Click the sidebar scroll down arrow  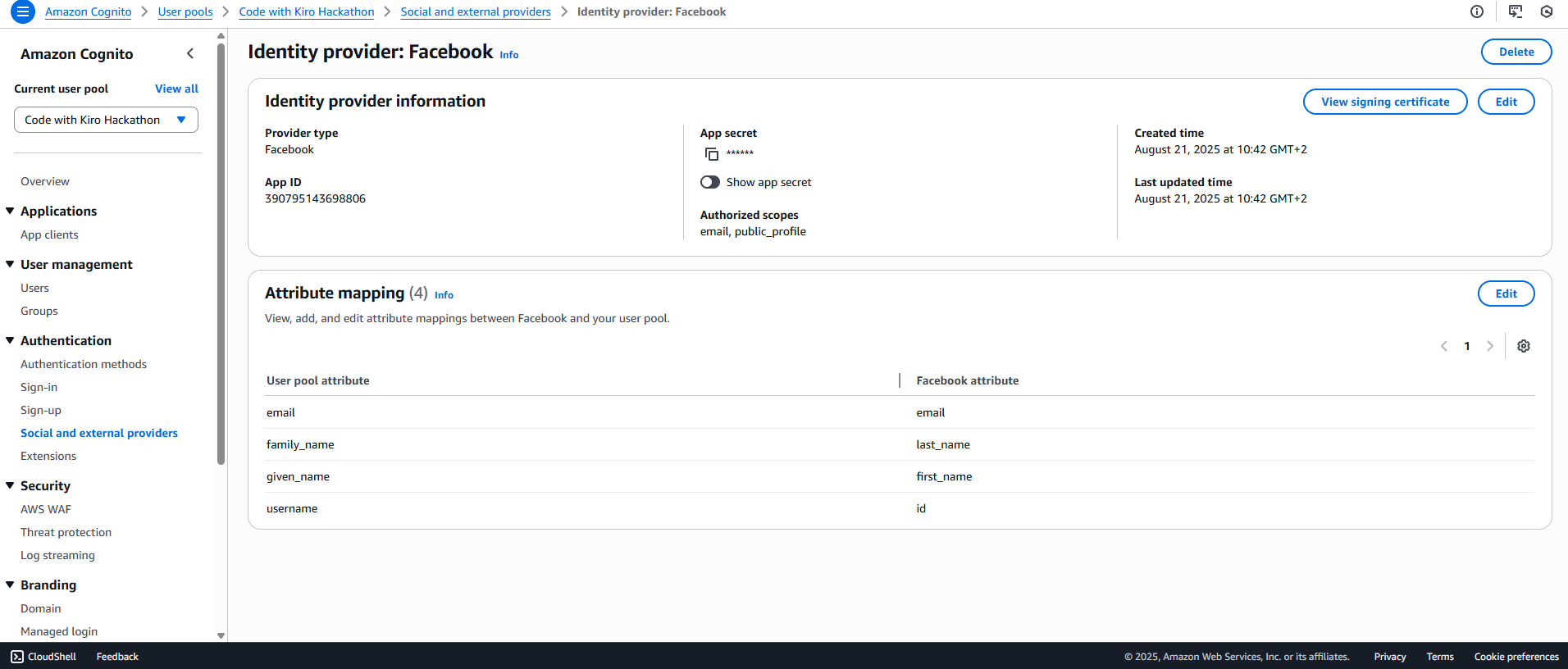[x=221, y=635]
